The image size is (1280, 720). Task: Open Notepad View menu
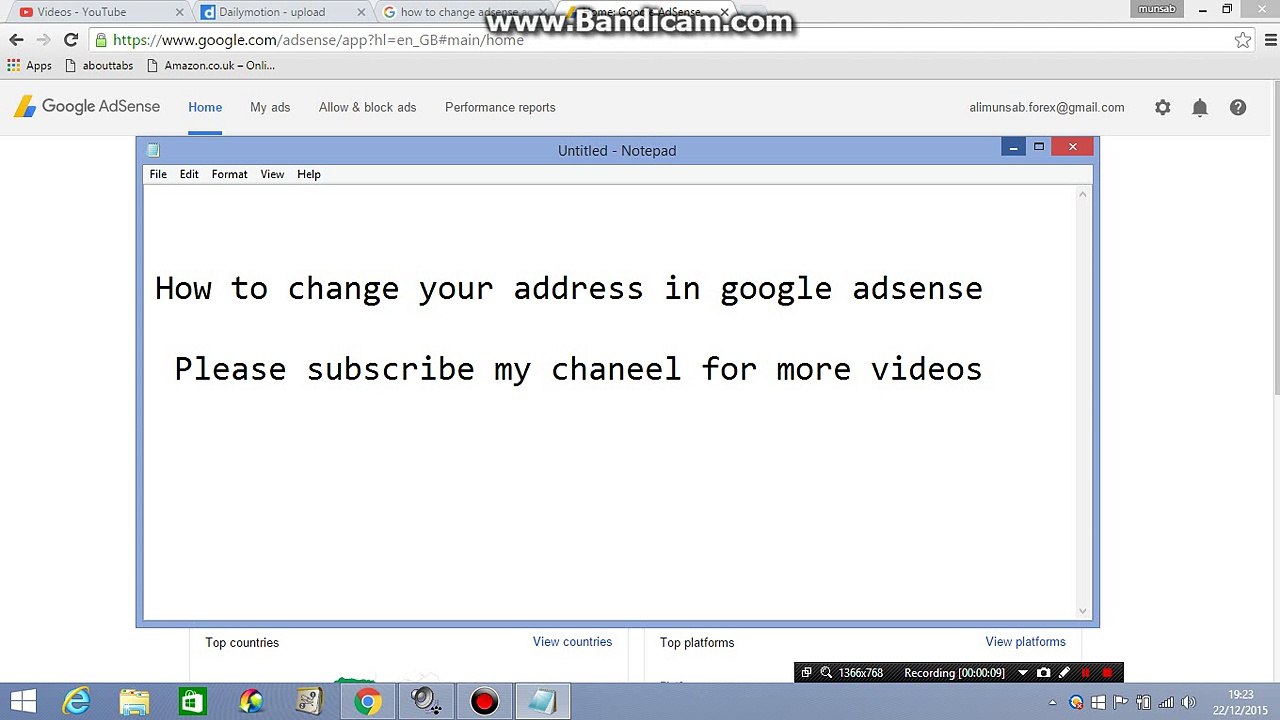point(272,174)
